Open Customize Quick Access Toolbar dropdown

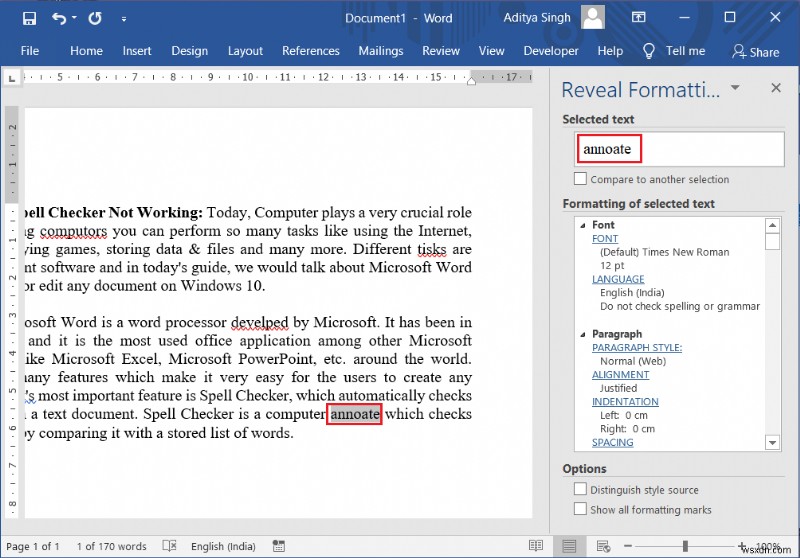(123, 18)
